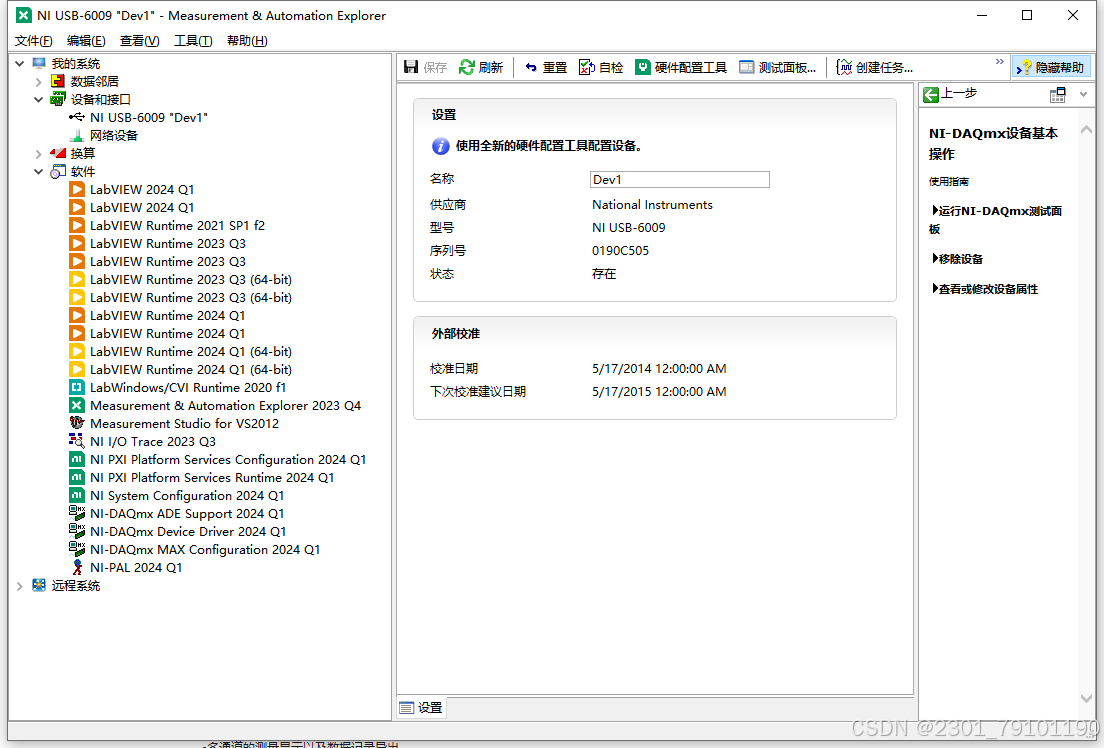The image size is (1104, 748).
Task: Click inside the 名称 name field
Action: coord(679,179)
